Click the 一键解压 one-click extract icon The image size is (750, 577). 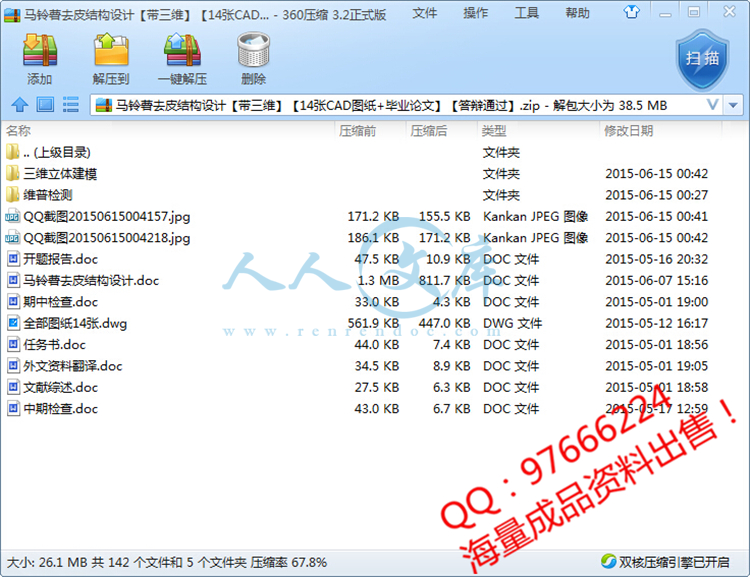coord(182,50)
